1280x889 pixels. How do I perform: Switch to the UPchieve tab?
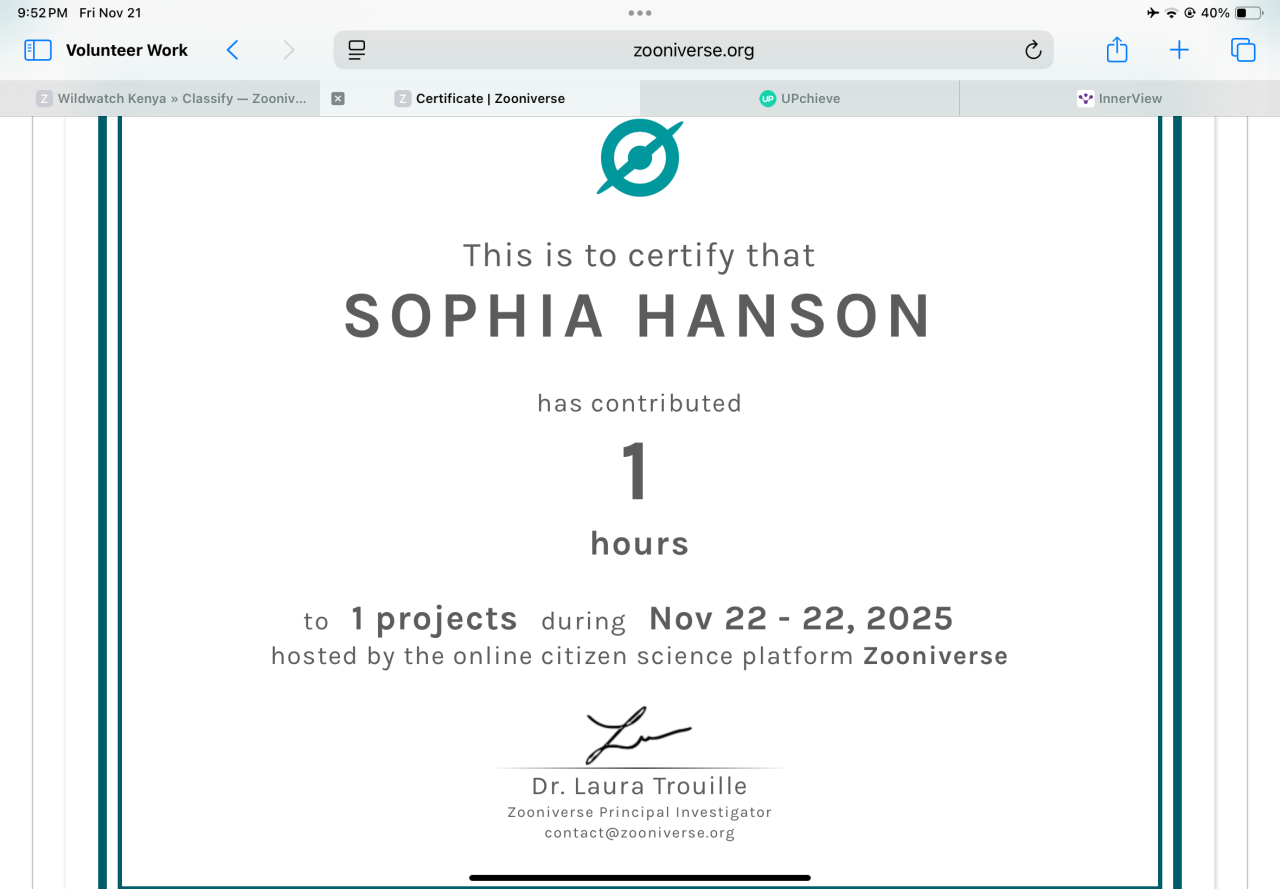point(800,98)
